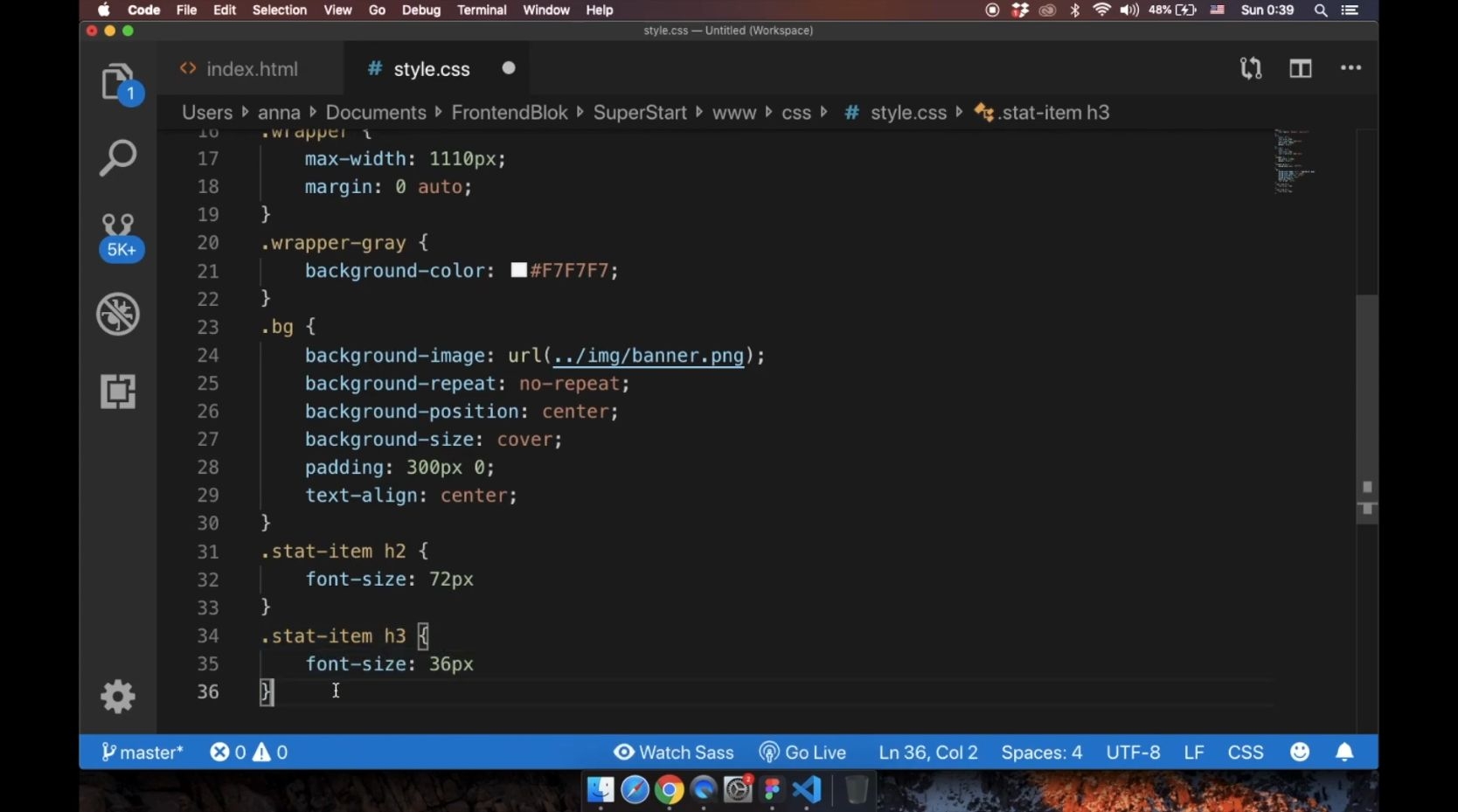Open the Extensions view in activity bar
1458x812 pixels.
point(118,392)
